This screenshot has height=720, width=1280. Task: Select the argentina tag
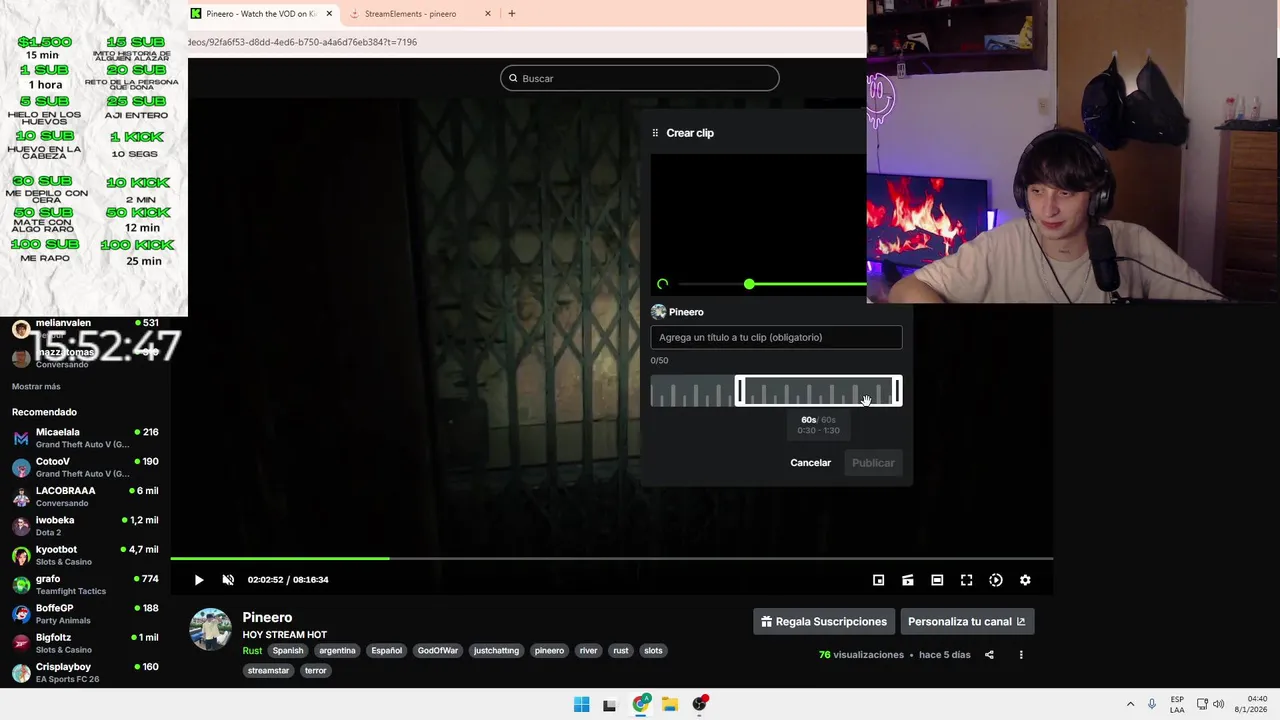(337, 651)
